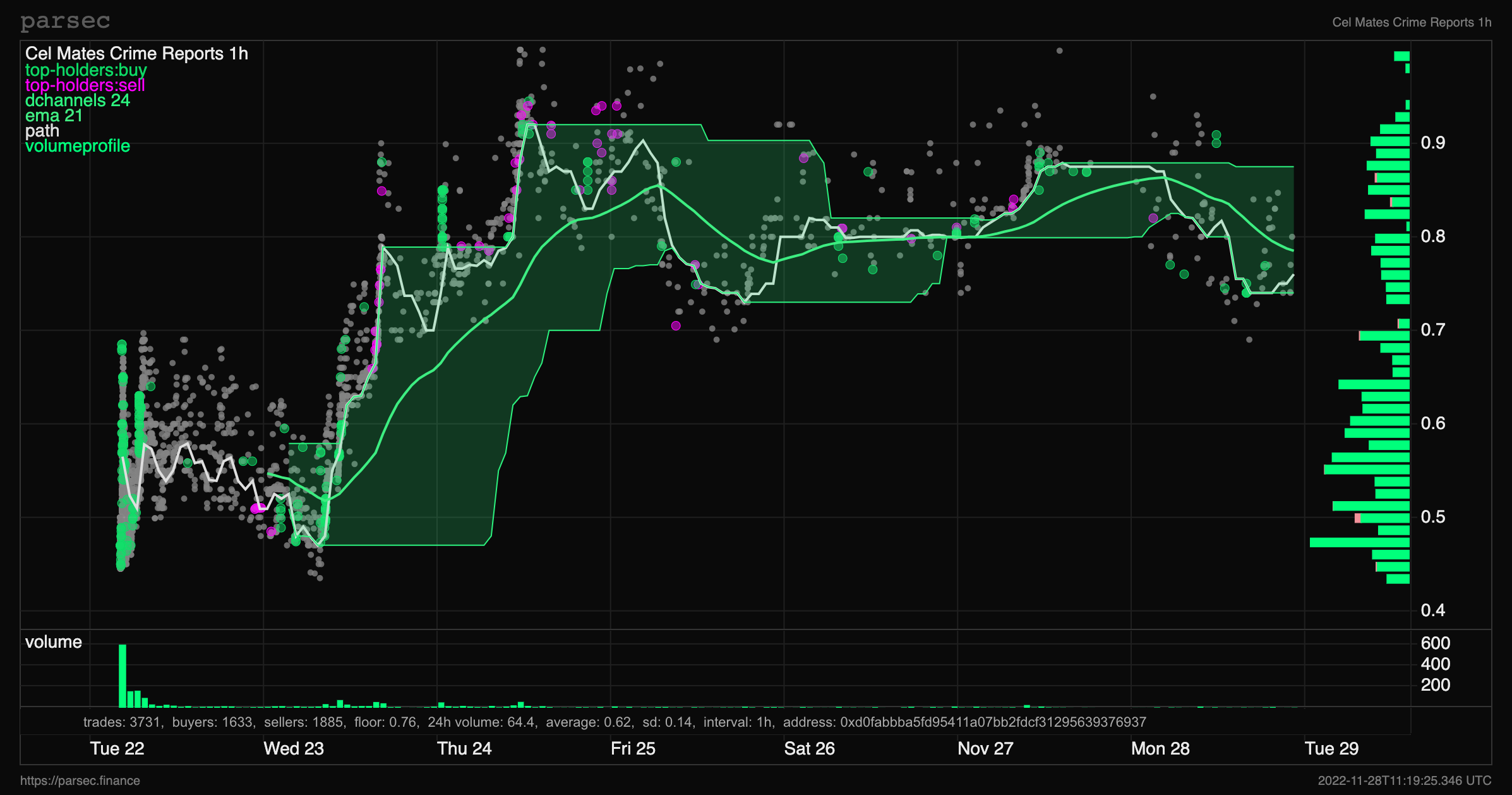The image size is (1512, 795).
Task: Click the longest volume profile bar
Action: [x=1359, y=542]
